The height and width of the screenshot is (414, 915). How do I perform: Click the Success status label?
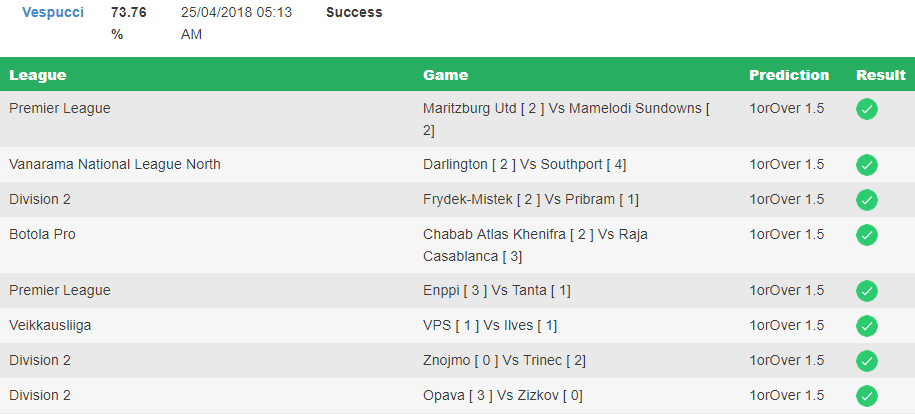click(x=354, y=12)
